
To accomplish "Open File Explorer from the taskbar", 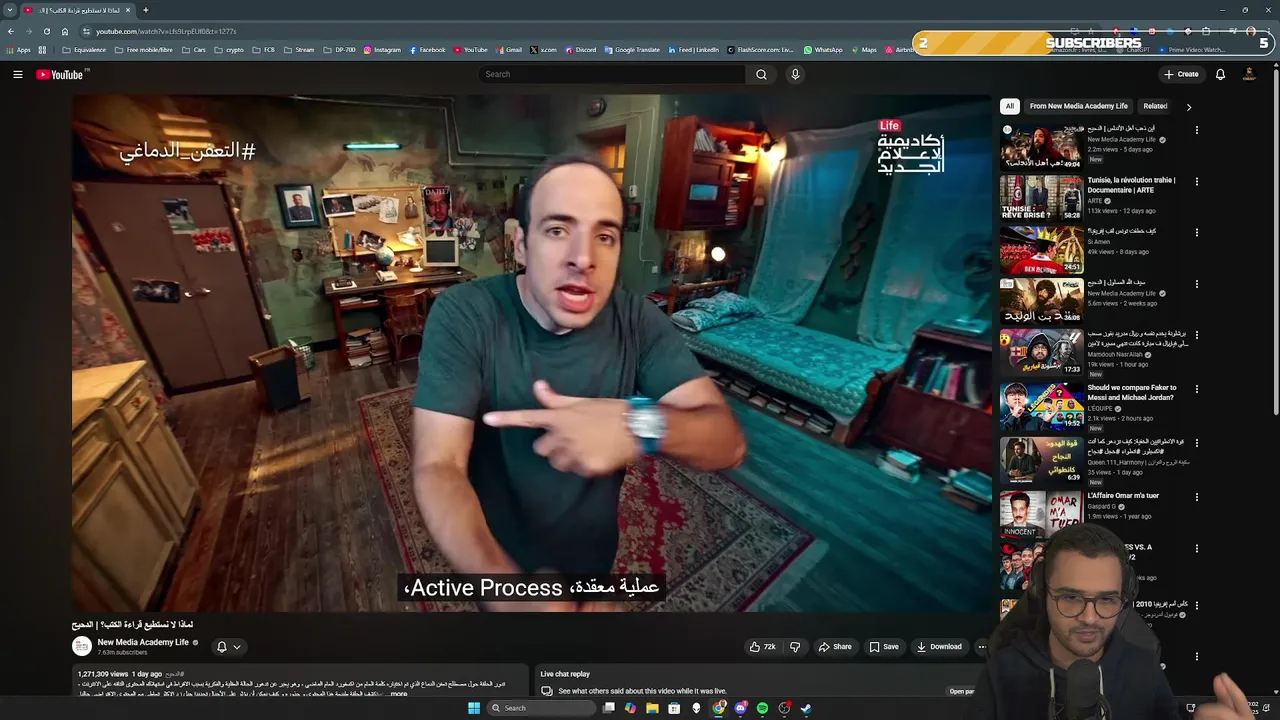I will [652, 708].
